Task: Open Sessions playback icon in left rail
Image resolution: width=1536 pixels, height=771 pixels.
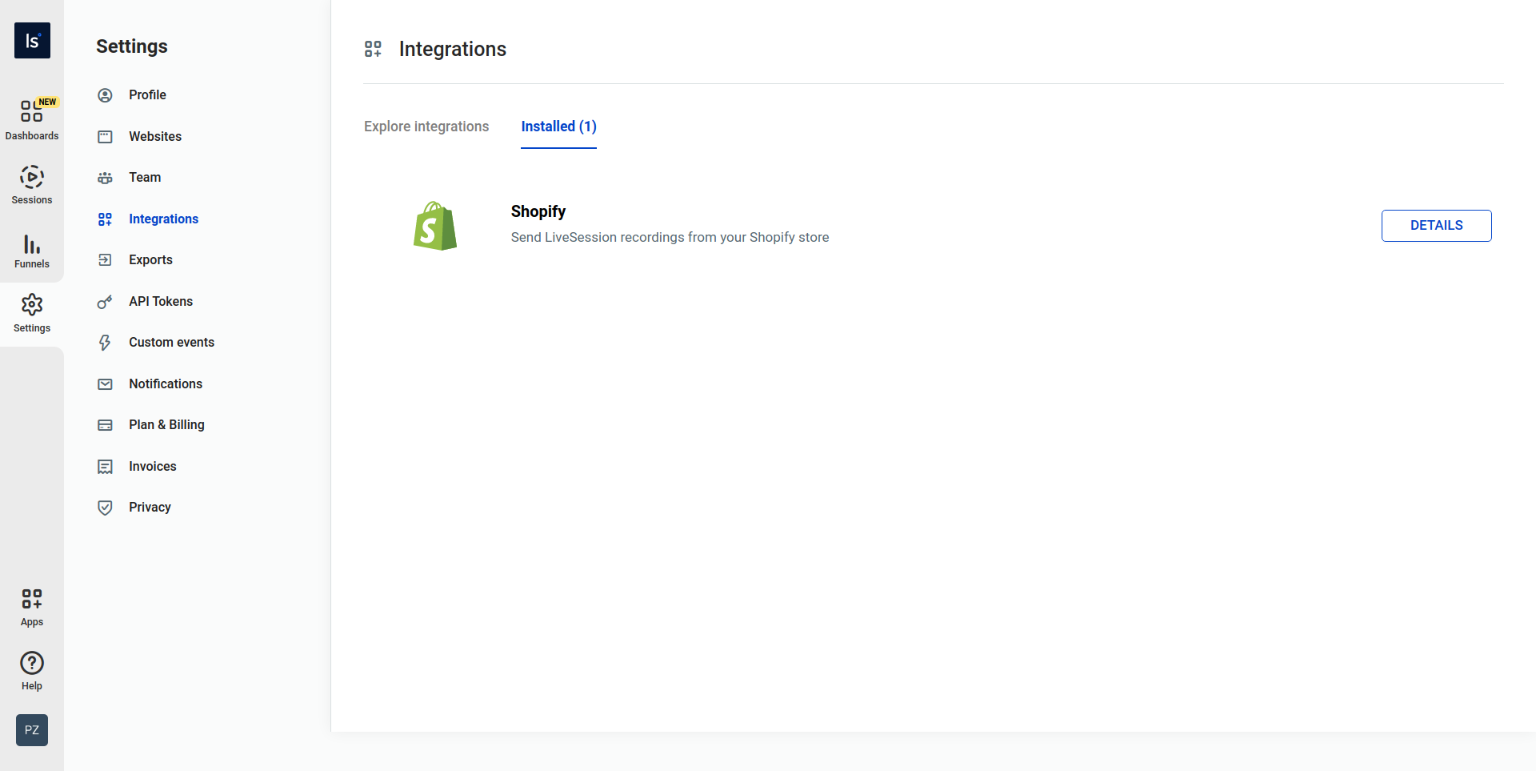Action: tap(32, 178)
